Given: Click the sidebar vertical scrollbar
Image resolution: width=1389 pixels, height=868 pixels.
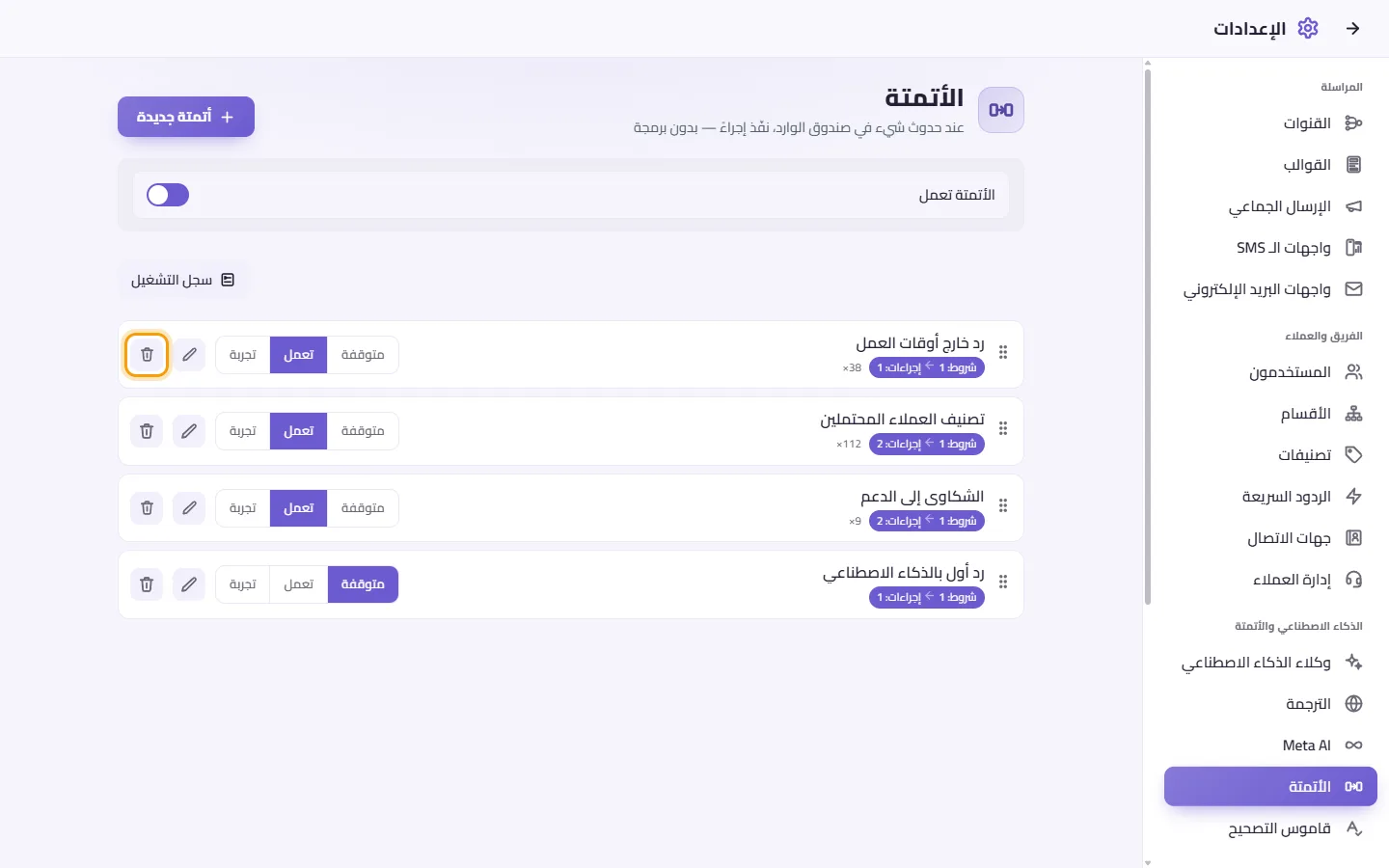Looking at the screenshot, I should click(x=1148, y=338).
